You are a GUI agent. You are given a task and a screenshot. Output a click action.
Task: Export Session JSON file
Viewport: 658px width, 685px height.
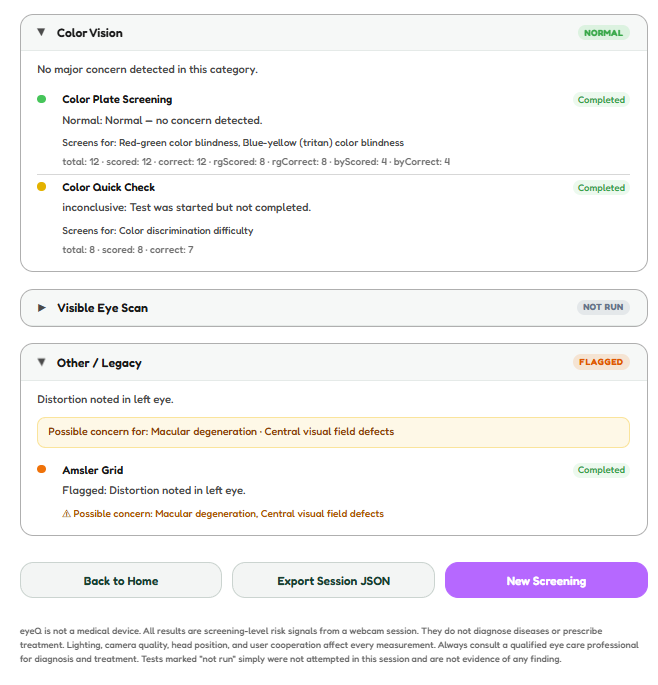333,580
